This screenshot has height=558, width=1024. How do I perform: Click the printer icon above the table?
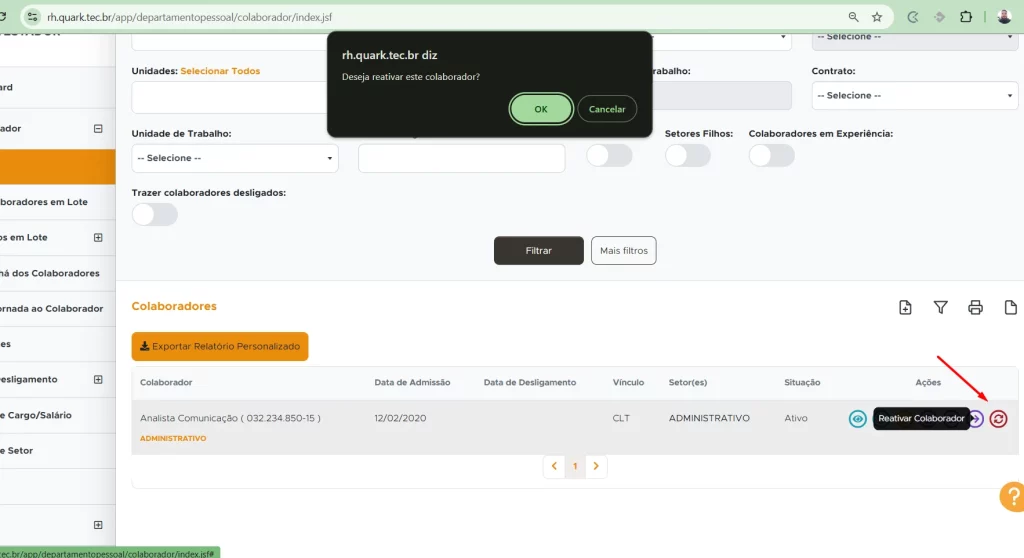click(975, 307)
